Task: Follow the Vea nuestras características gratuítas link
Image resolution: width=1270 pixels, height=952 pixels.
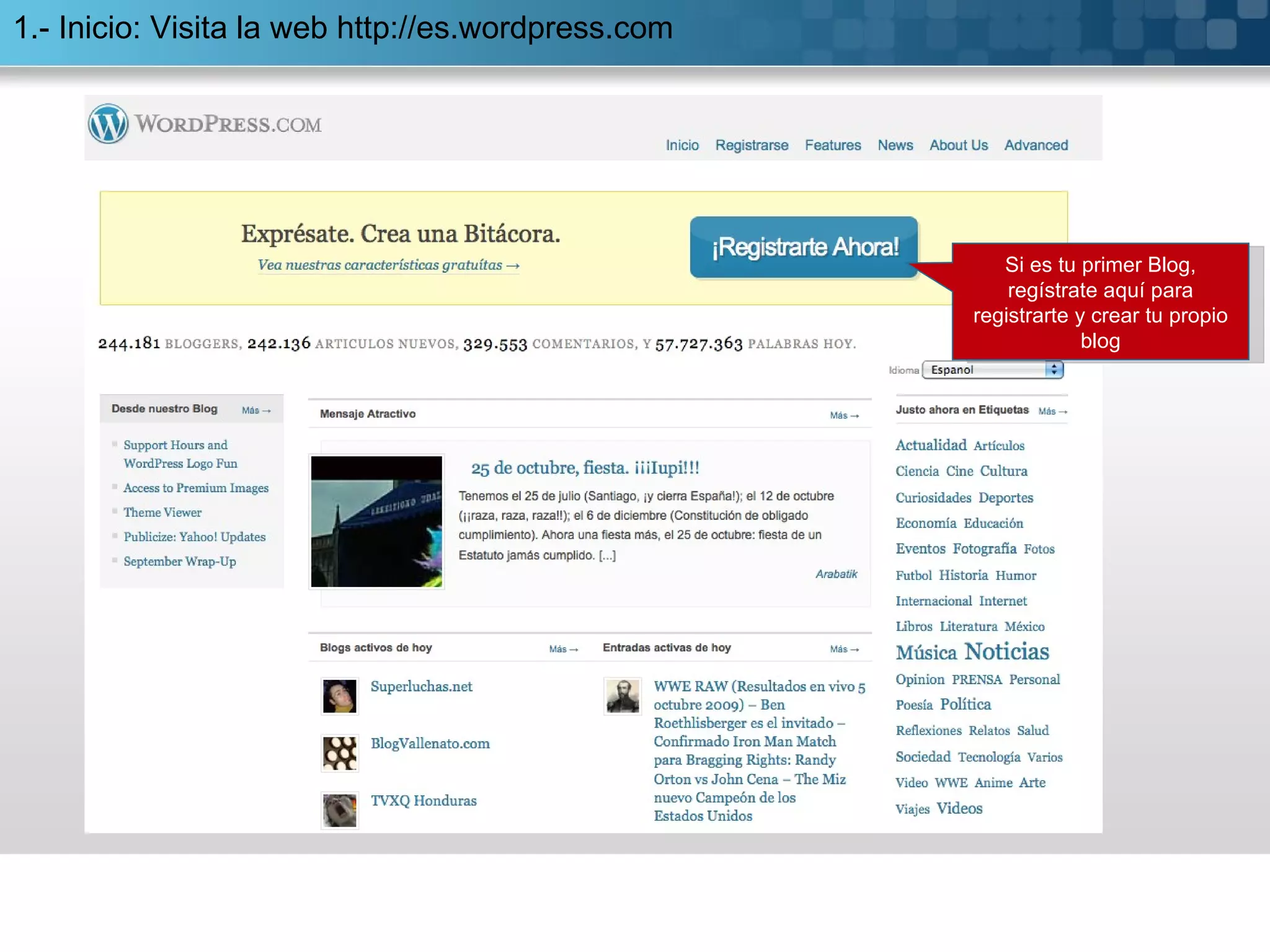Action: 388,265
